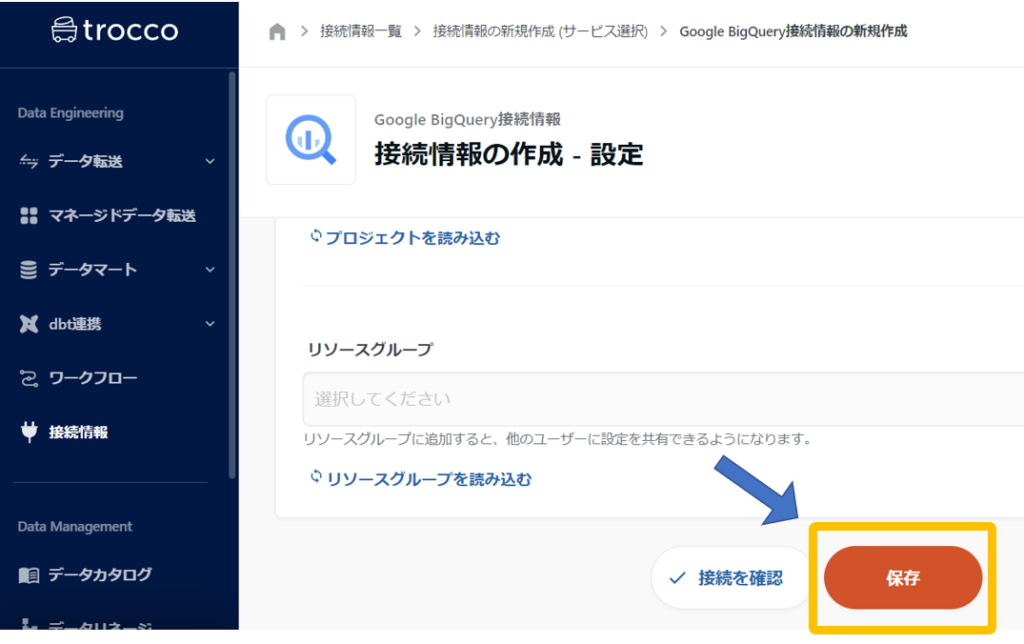Viewport: 1024px width, 644px height.
Task: Click the データ転送 arrows icon
Action: click(29, 162)
